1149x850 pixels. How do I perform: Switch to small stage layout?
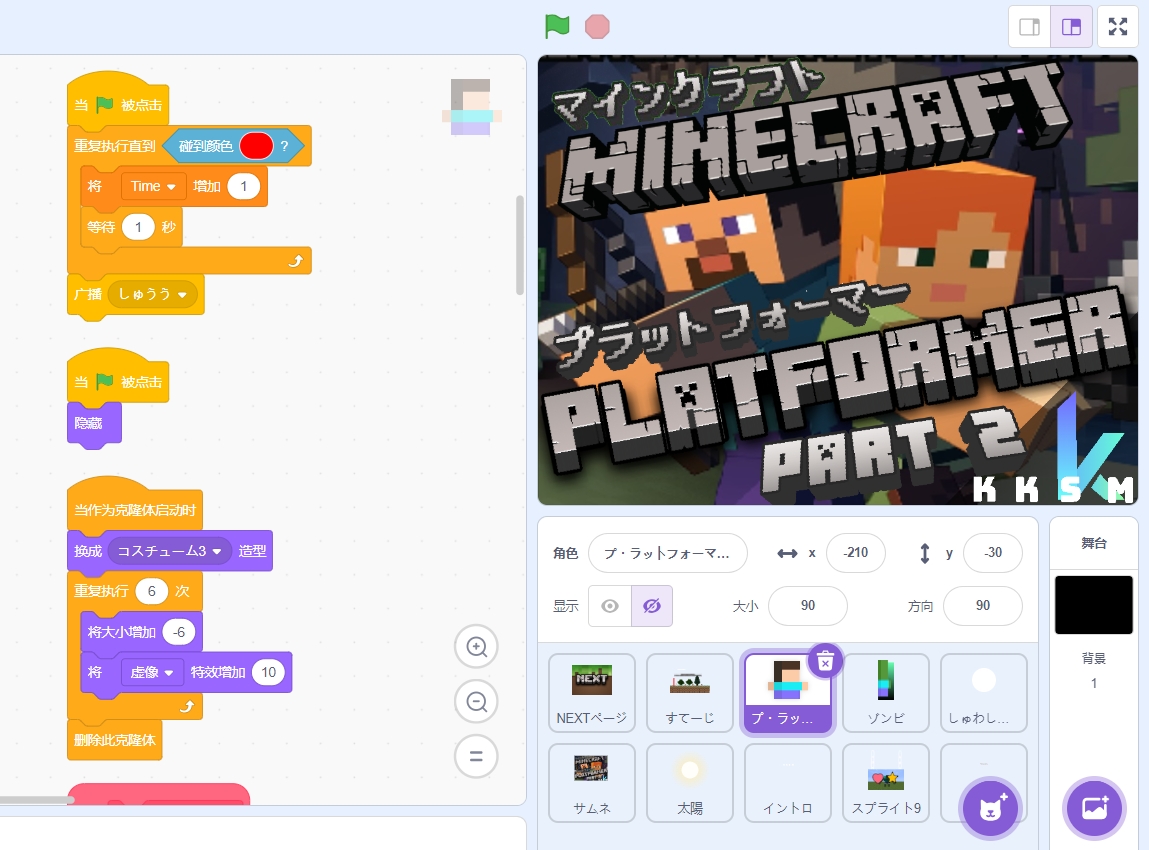1029,27
